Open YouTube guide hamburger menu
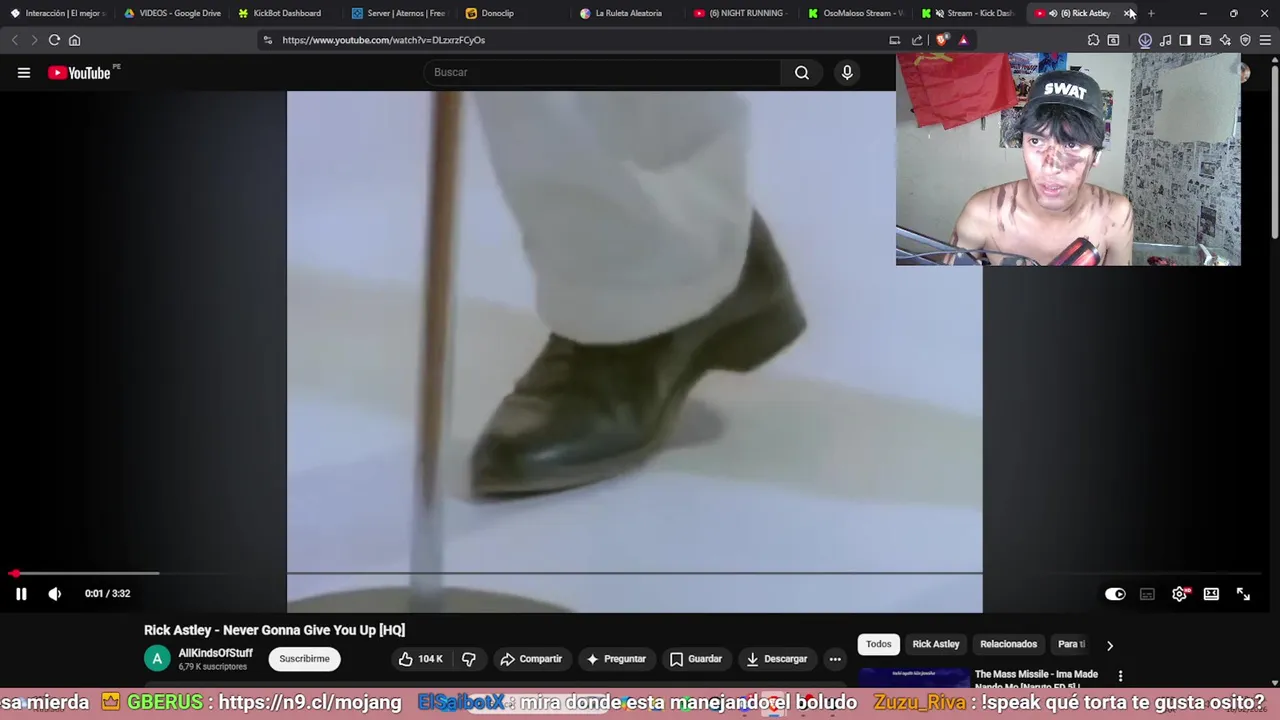The width and height of the screenshot is (1280, 720). 24,73
